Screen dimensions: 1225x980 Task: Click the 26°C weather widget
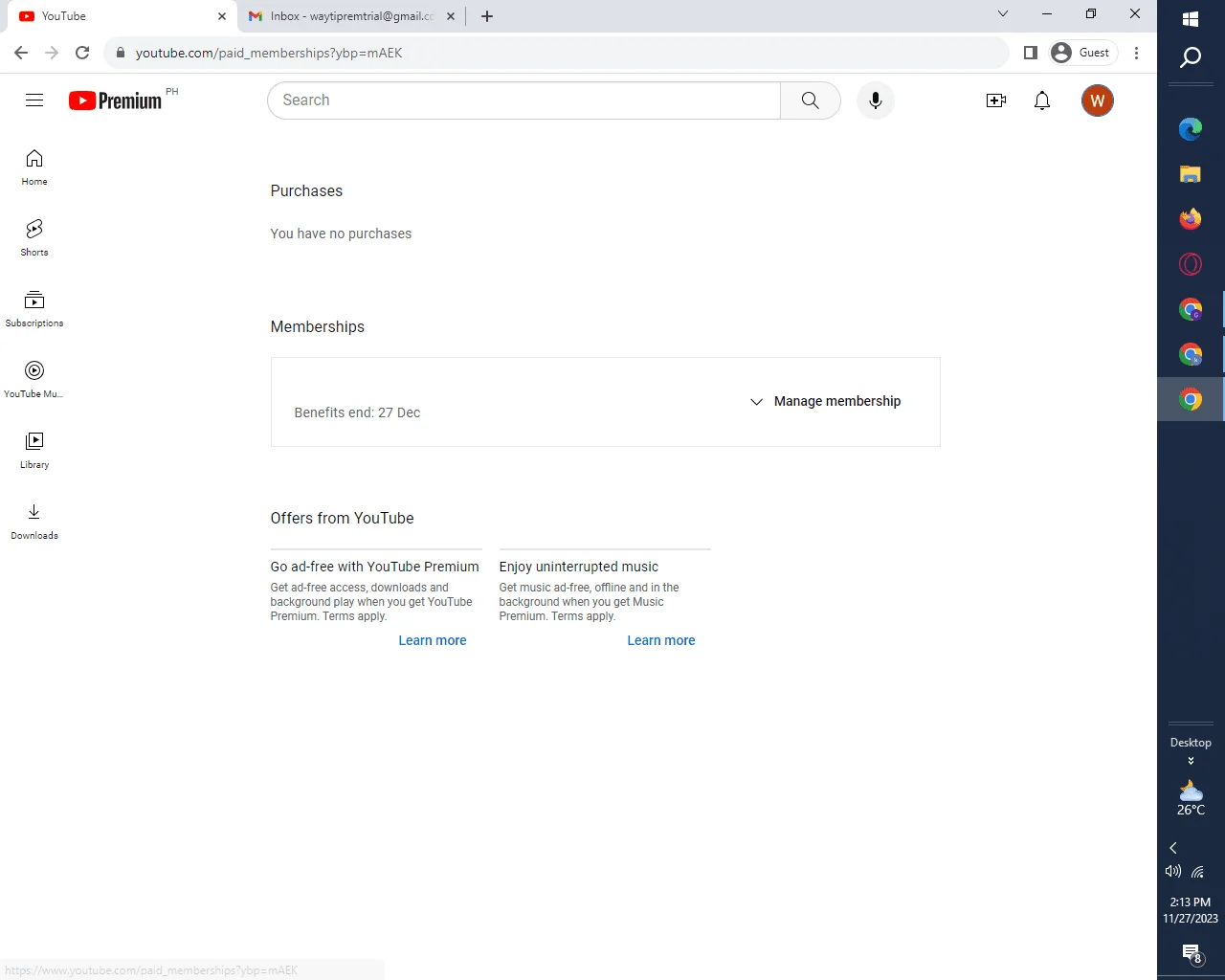1191,798
